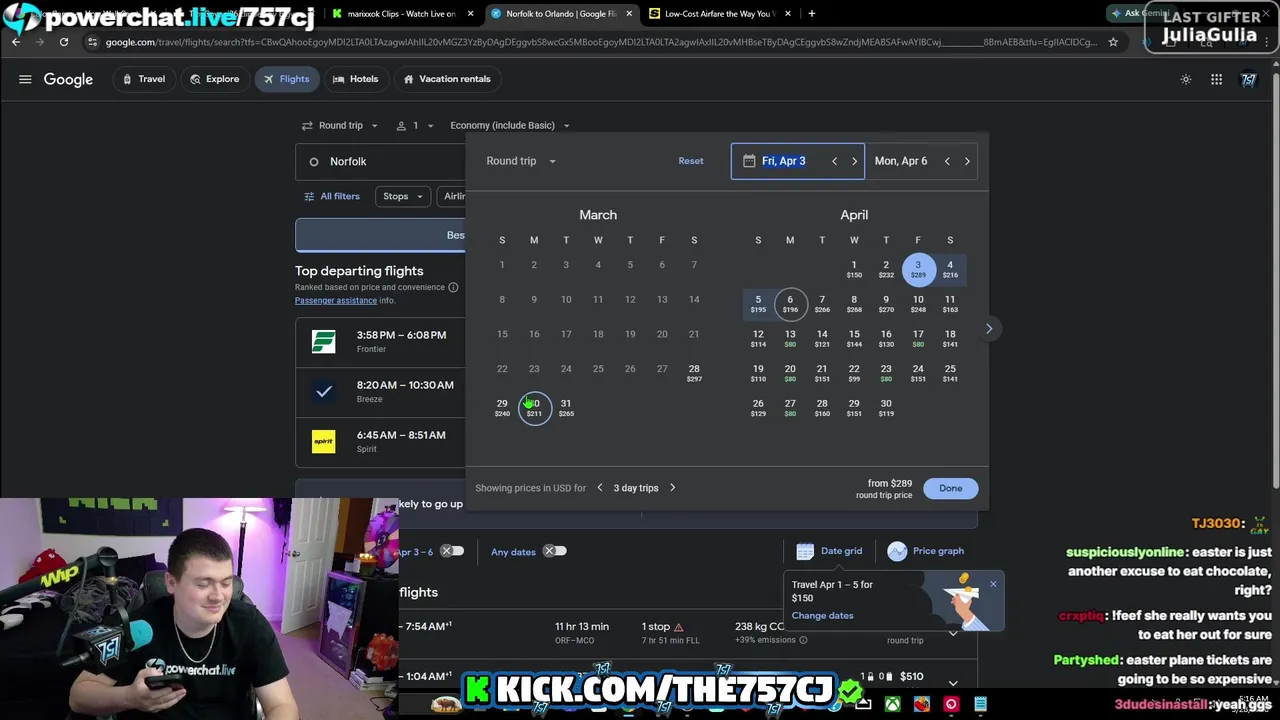Switch to the Explore tab

(214, 79)
